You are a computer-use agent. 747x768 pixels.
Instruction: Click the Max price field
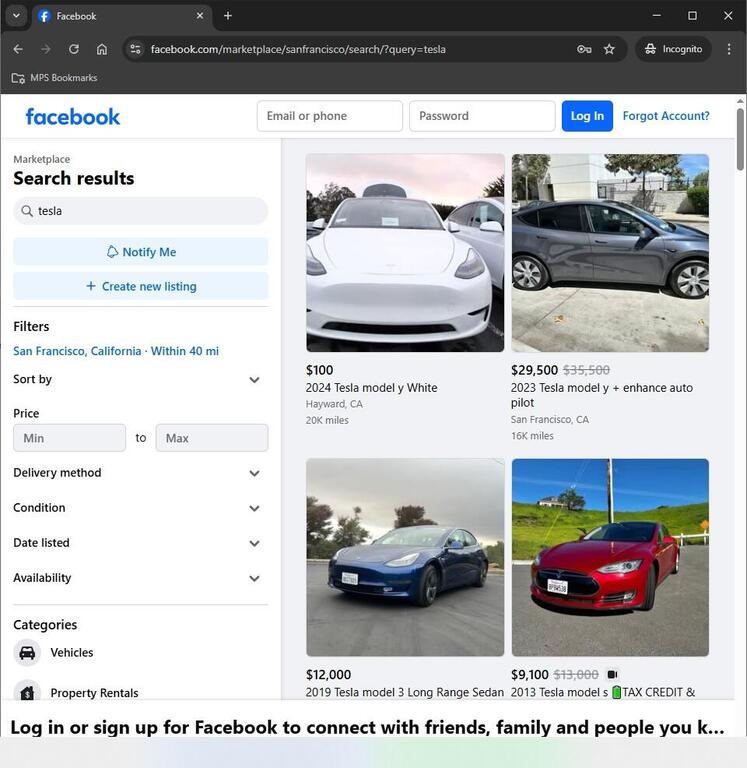click(x=212, y=438)
